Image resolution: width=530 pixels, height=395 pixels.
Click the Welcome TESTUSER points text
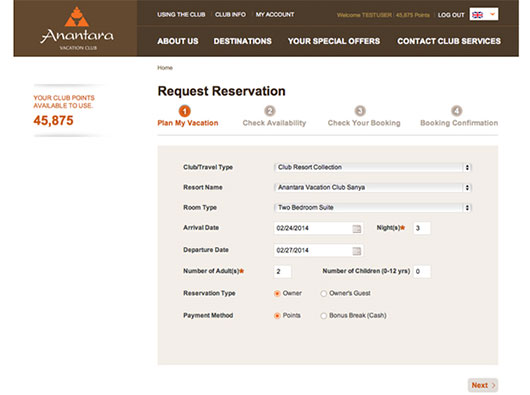coord(383,15)
